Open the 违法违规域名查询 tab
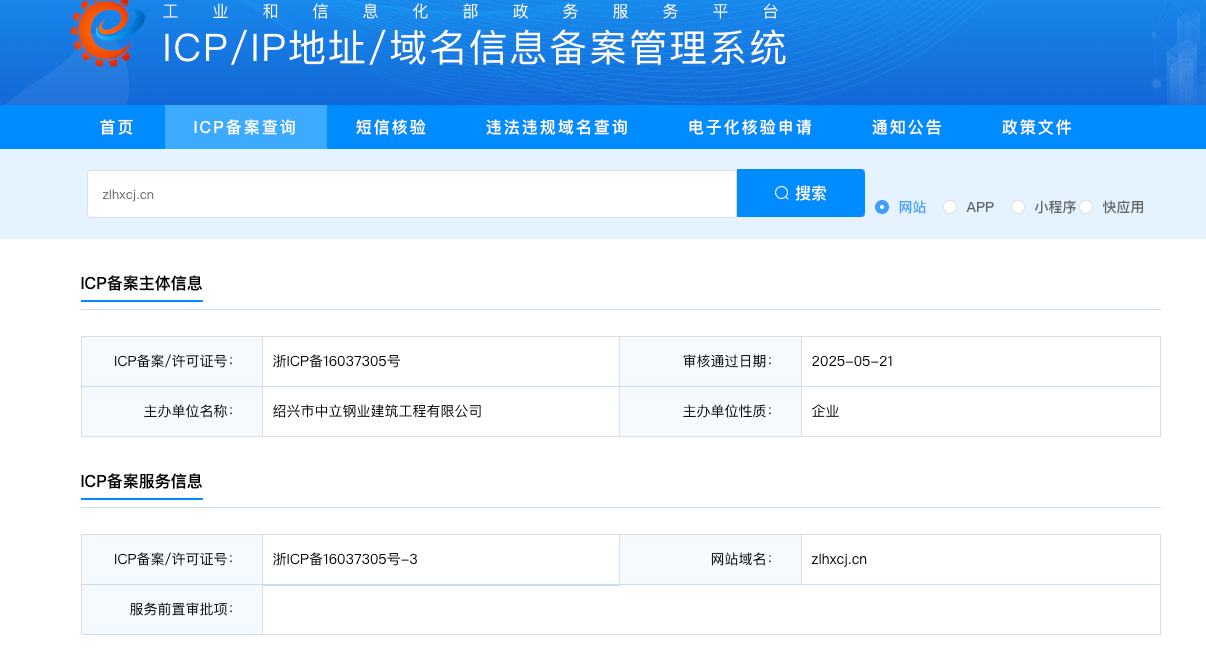1206x653 pixels. pyautogui.click(x=558, y=127)
